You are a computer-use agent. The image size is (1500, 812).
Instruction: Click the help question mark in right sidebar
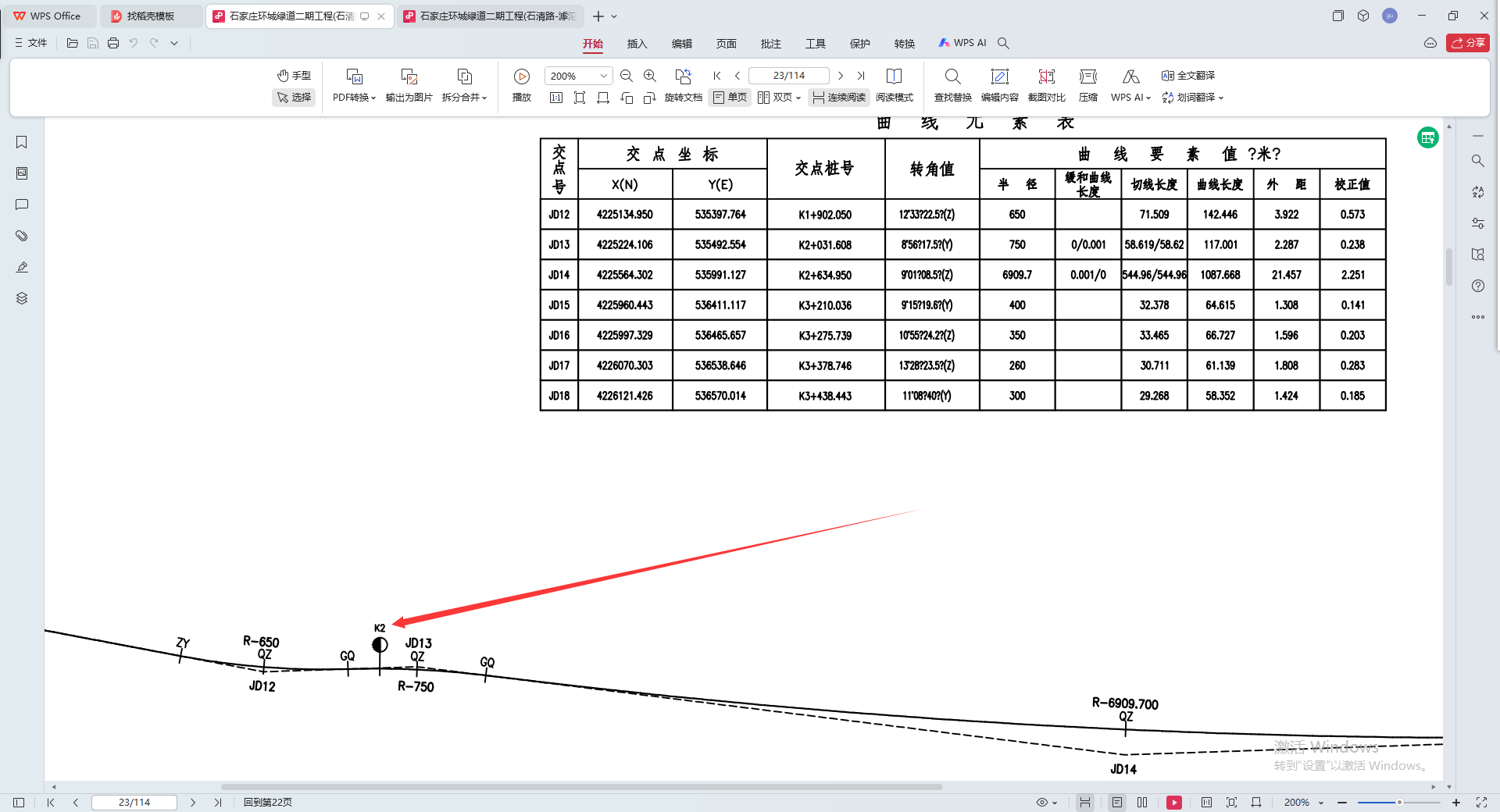click(1478, 286)
